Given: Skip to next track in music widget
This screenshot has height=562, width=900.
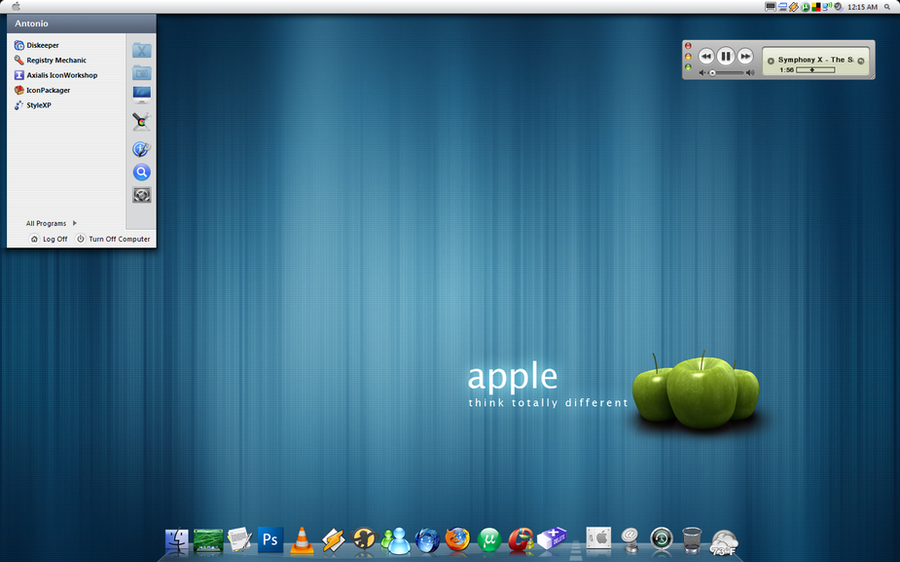Looking at the screenshot, I should pos(745,56).
